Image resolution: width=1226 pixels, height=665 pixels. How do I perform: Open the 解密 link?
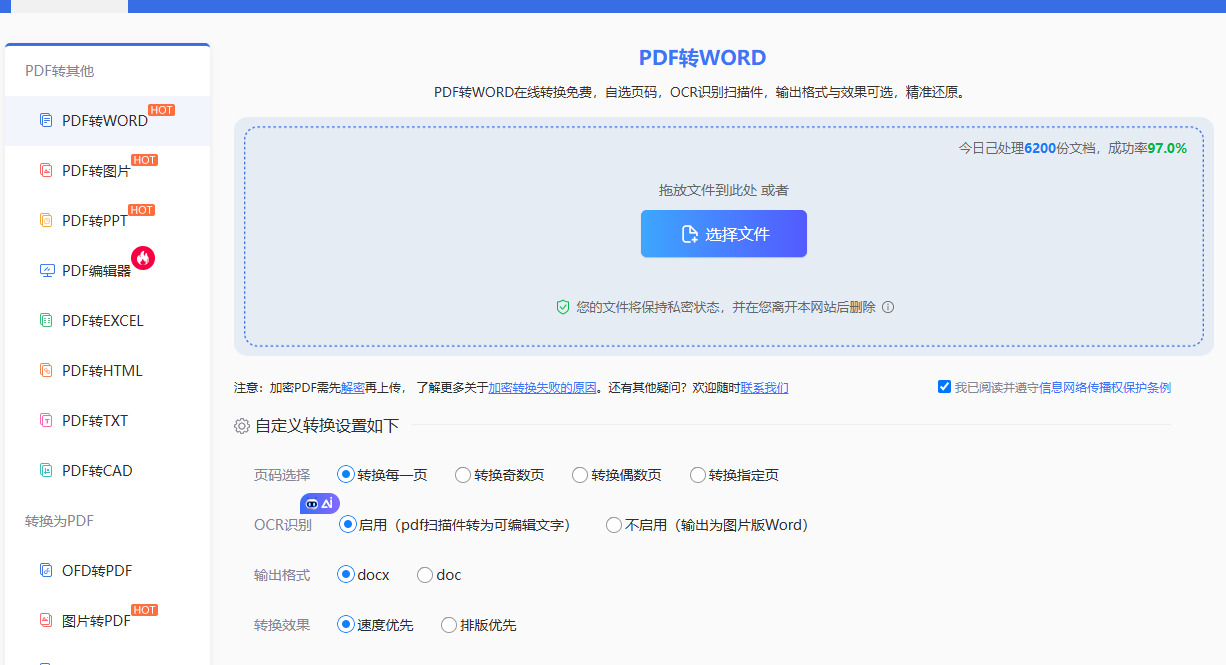pos(353,388)
